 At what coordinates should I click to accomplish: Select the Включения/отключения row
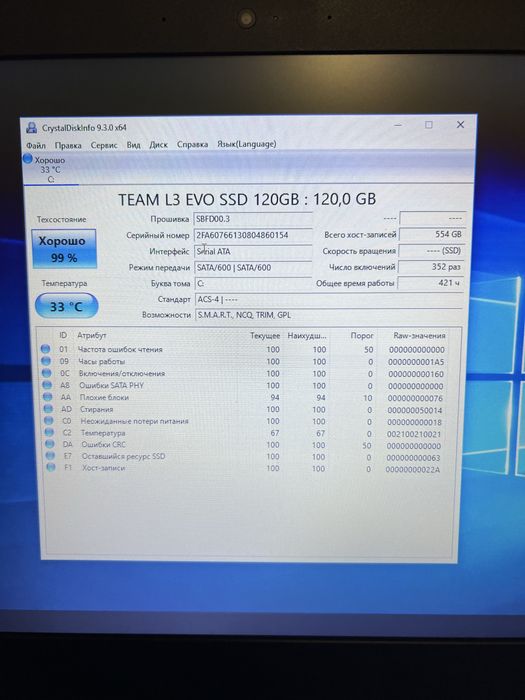[x=243, y=373]
